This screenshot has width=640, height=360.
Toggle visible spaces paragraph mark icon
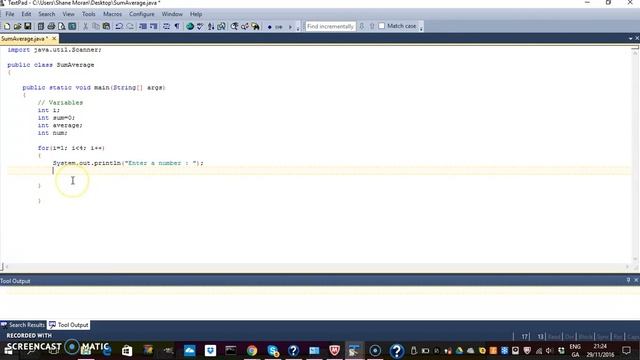pos(177,26)
